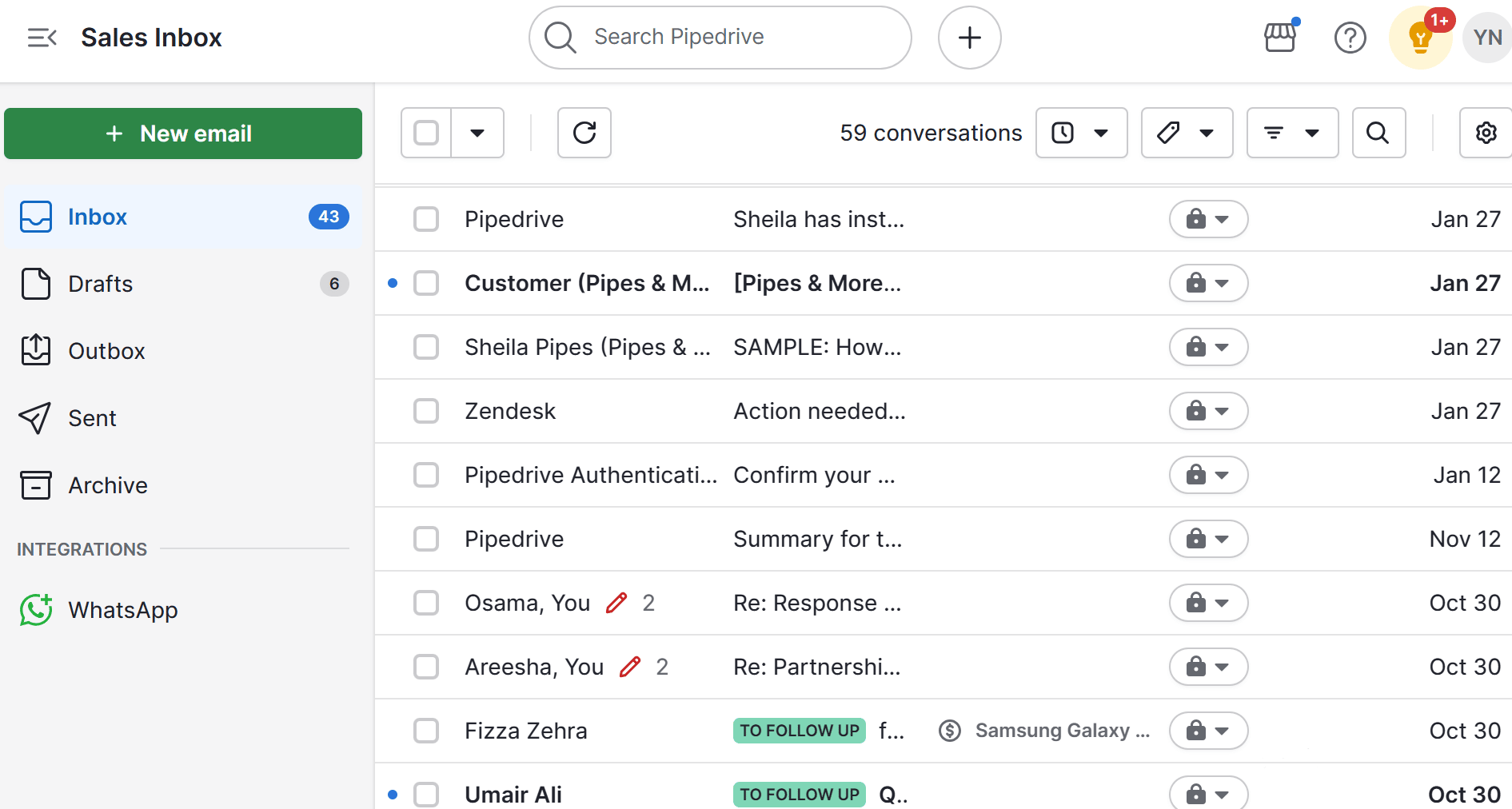This screenshot has width=1512, height=809.
Task: Open the Help question mark icon
Action: tap(1350, 38)
